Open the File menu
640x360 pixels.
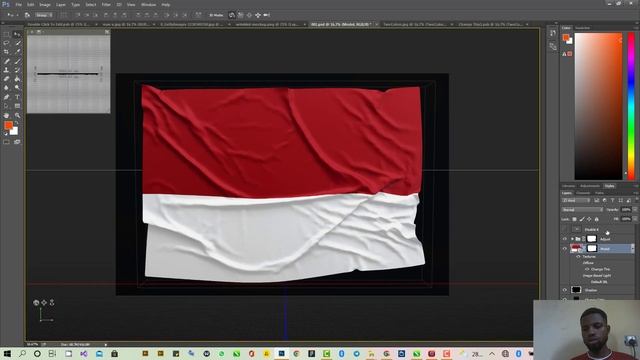(x=18, y=5)
